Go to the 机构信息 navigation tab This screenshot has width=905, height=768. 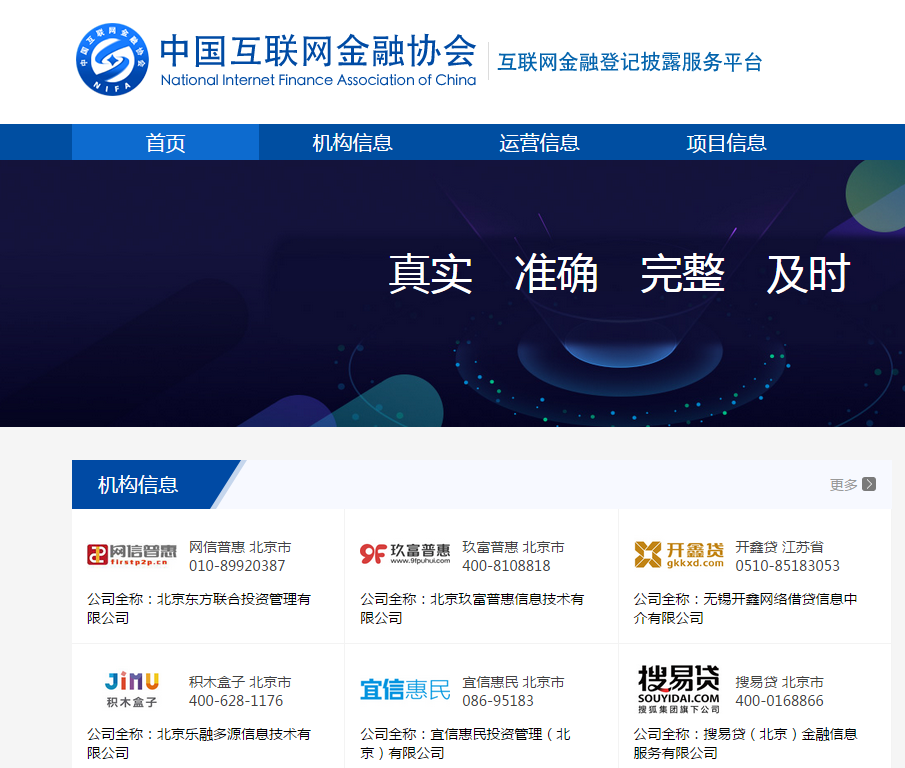(x=352, y=143)
